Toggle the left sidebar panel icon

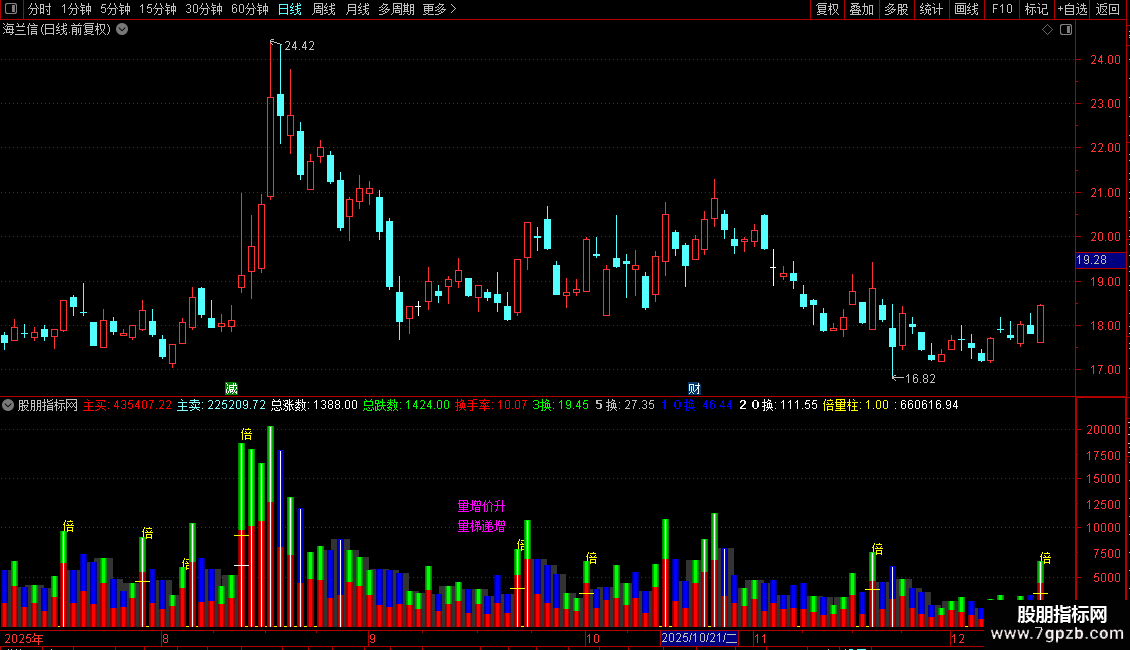coord(11,9)
